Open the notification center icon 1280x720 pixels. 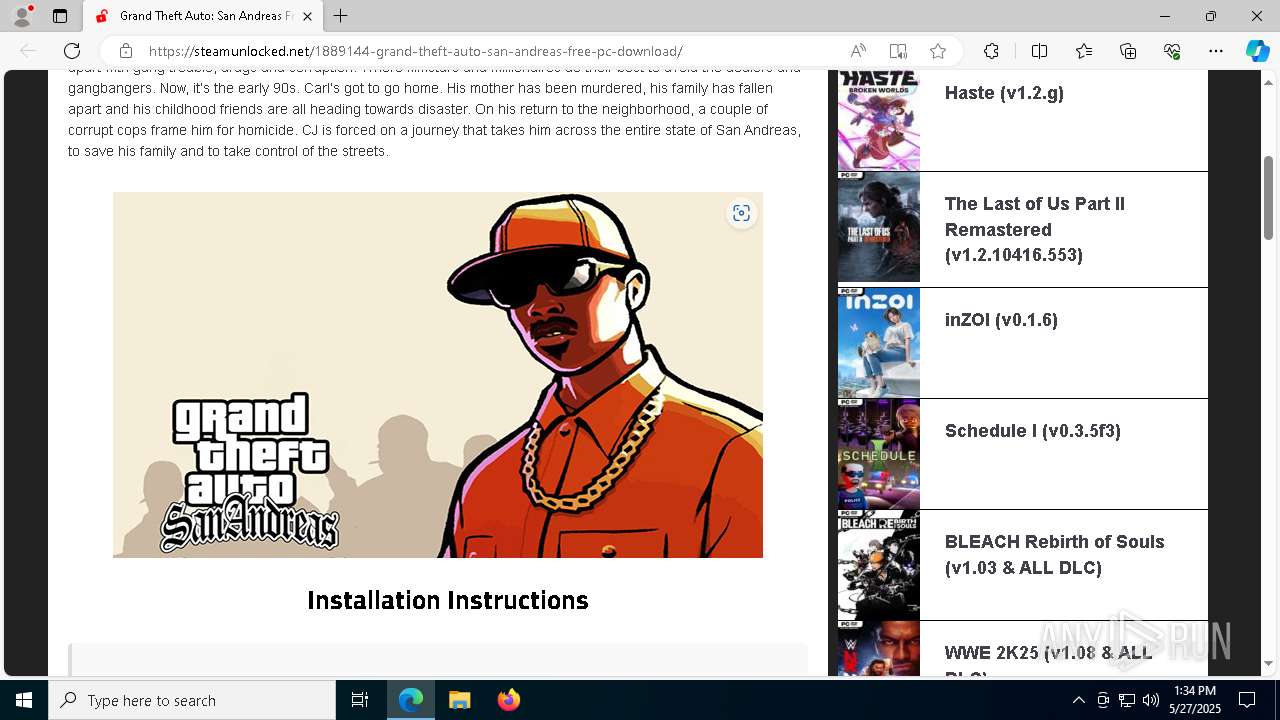click(1248, 700)
